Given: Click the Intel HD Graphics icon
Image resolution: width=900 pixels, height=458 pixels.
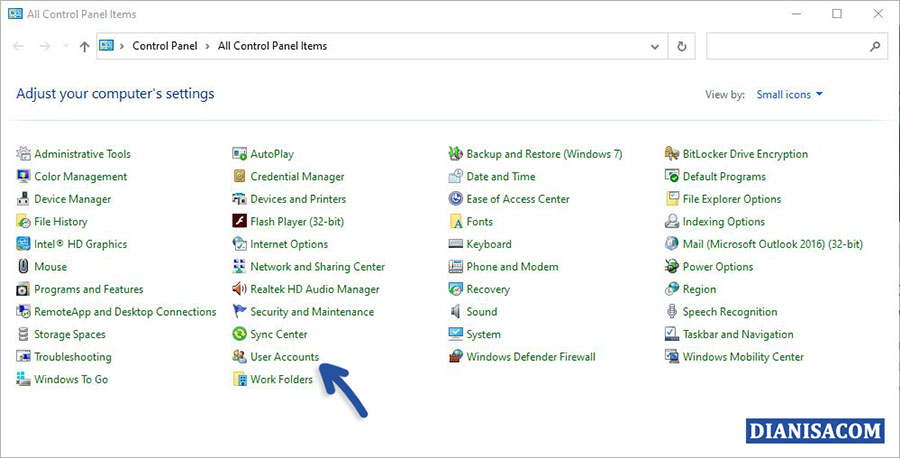Looking at the screenshot, I should [23, 244].
